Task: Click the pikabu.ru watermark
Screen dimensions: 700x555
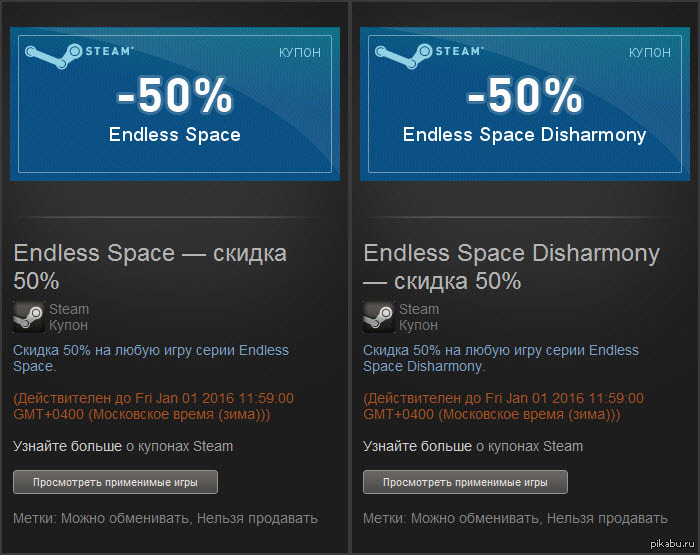Action: pos(672,544)
